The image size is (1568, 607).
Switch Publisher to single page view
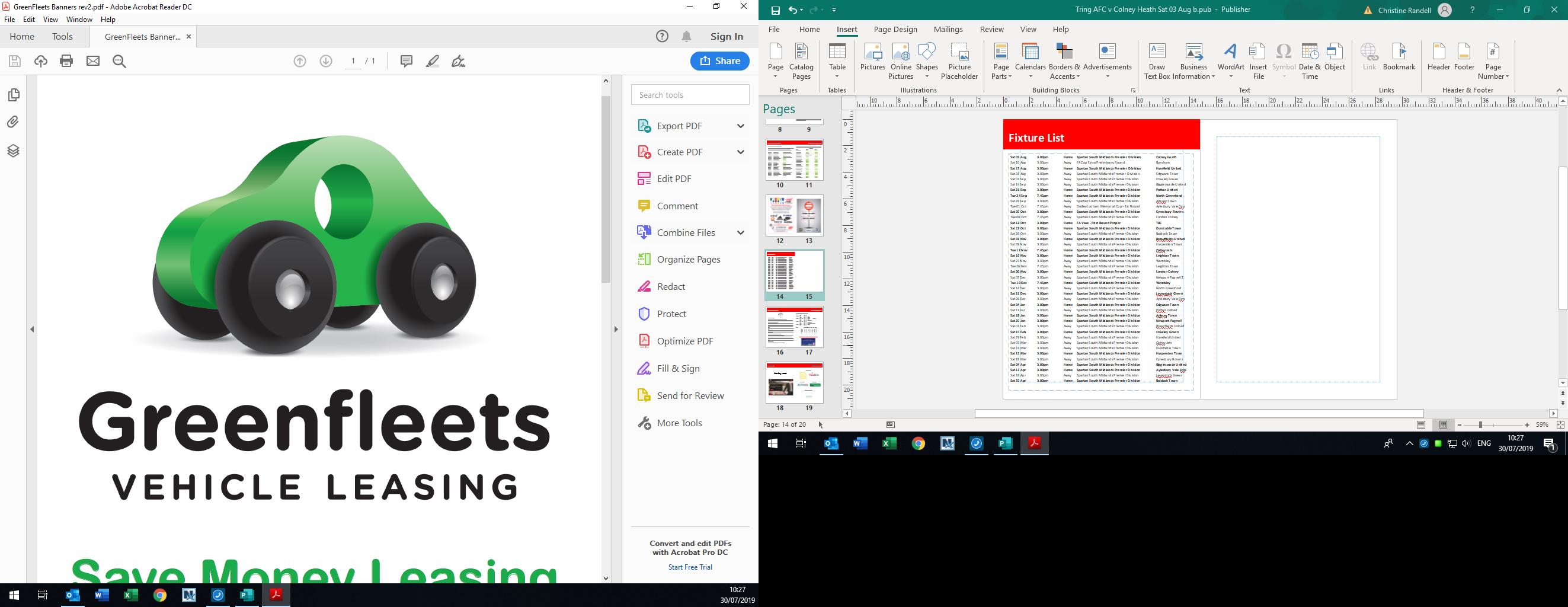tap(1420, 425)
